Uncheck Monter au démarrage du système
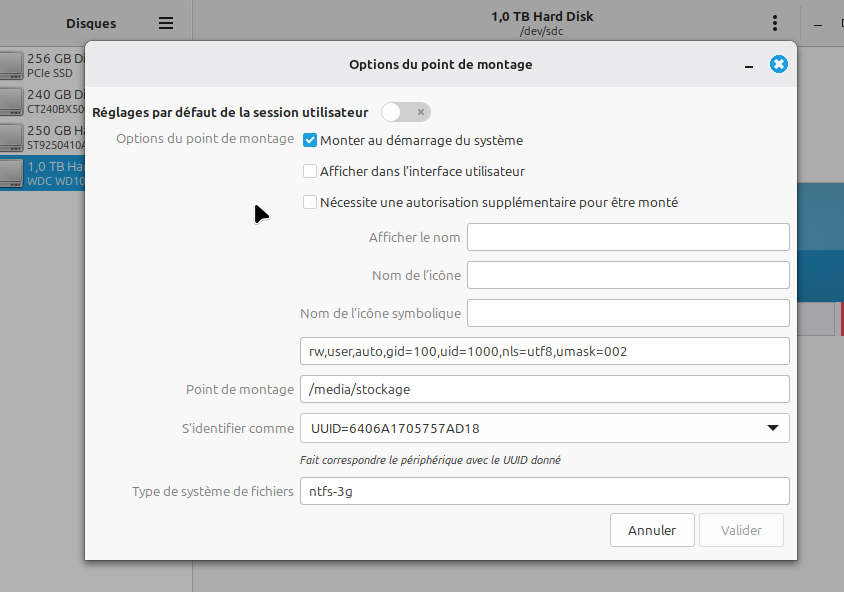Screen dimensions: 844x592 310,141
